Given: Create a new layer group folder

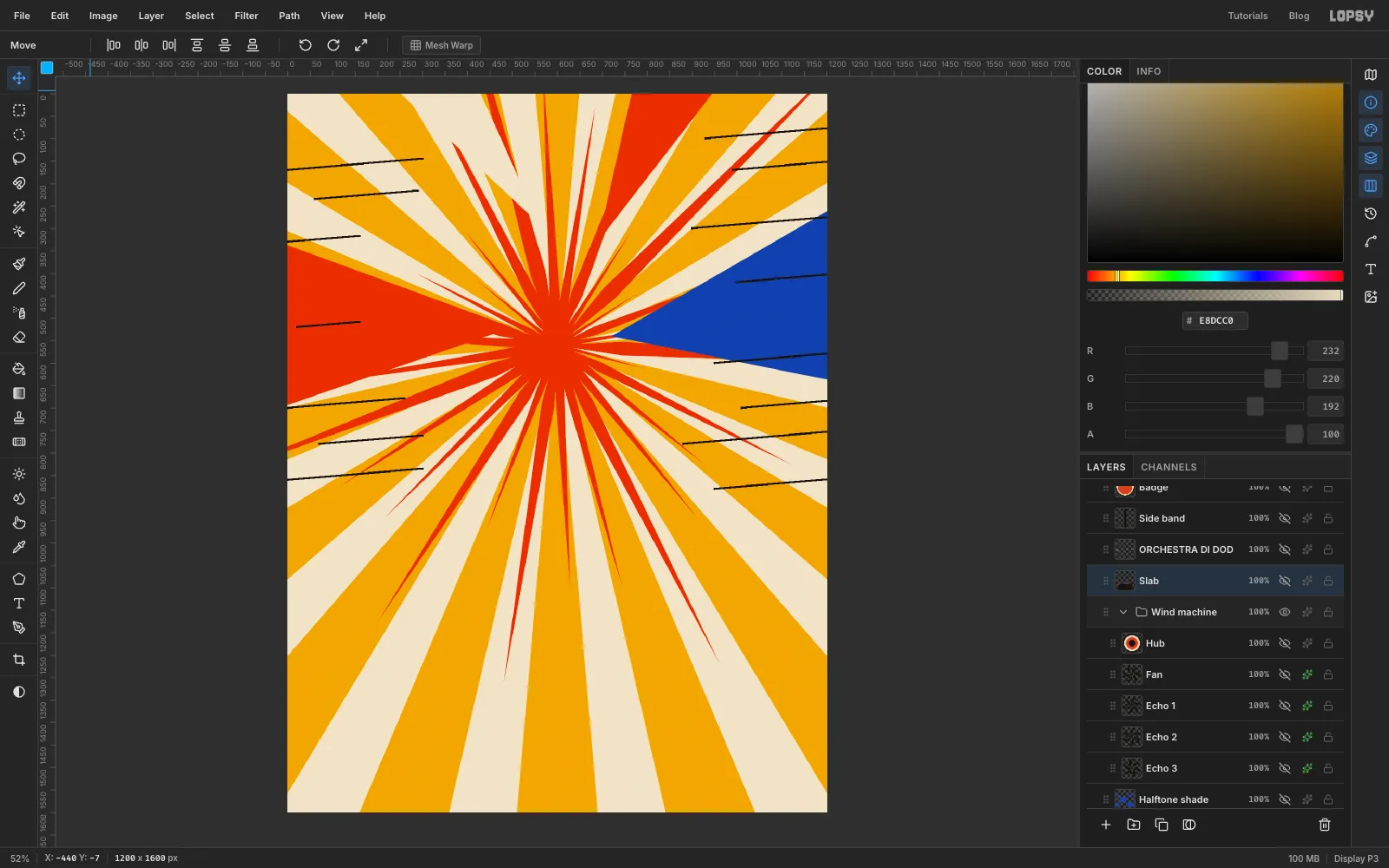Looking at the screenshot, I should click(x=1134, y=825).
